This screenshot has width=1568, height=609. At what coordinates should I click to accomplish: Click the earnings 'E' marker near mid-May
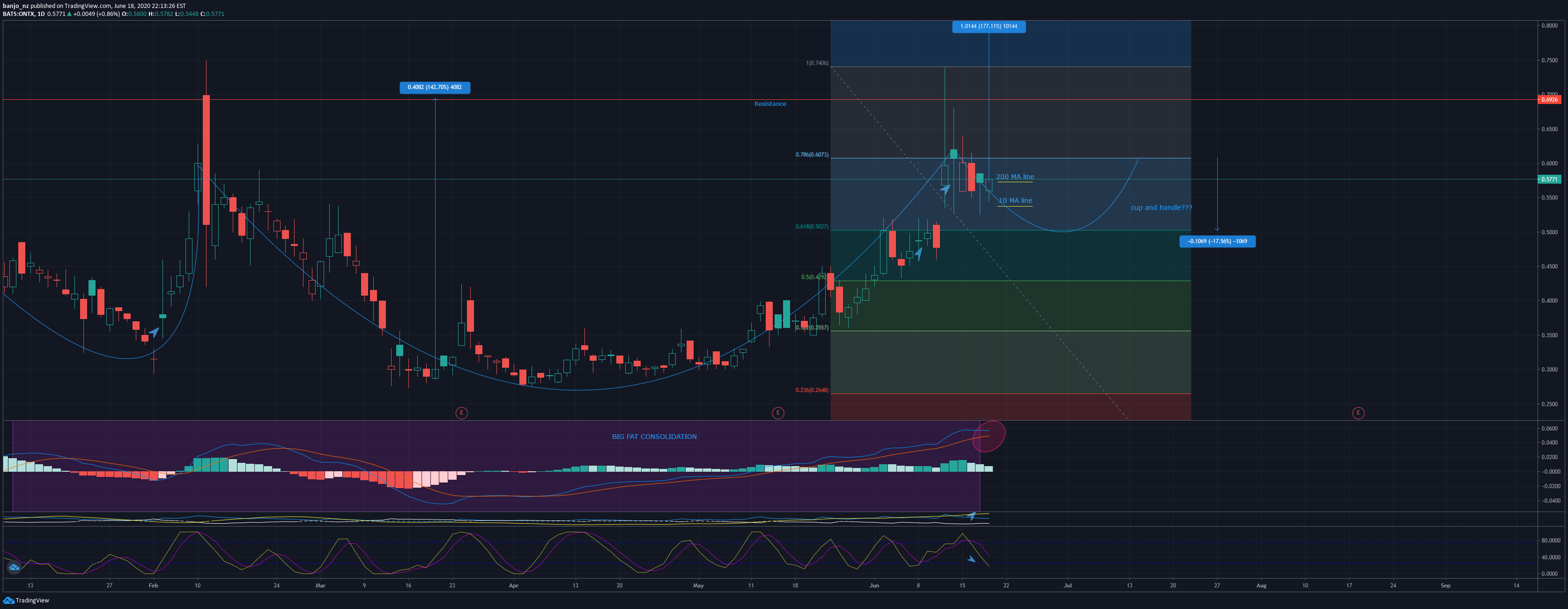pyautogui.click(x=777, y=413)
